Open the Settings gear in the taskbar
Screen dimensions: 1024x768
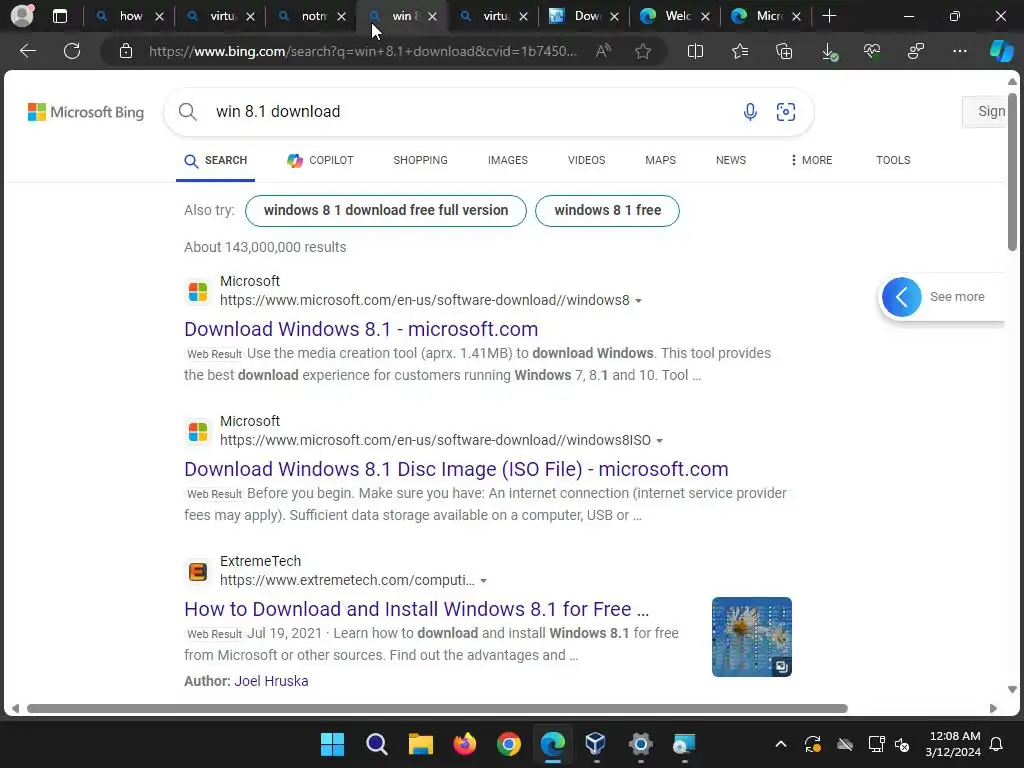click(x=641, y=744)
